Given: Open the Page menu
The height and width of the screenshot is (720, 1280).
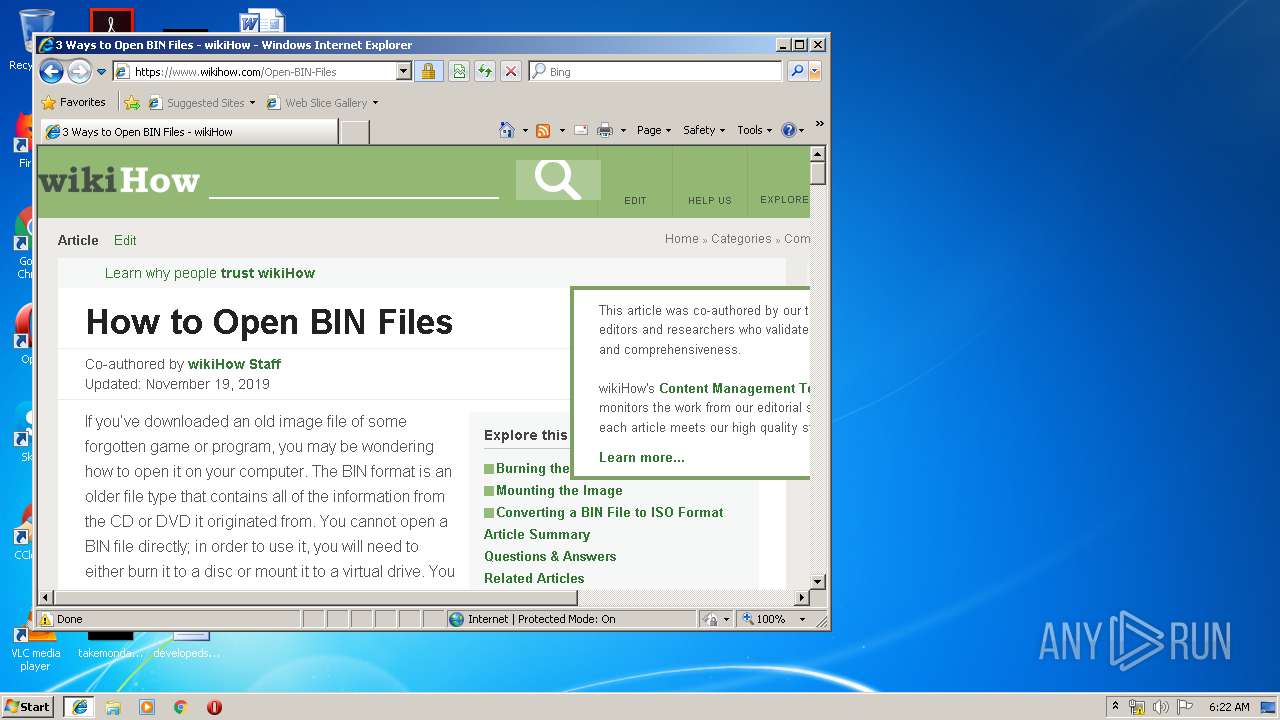Looking at the screenshot, I should click(x=654, y=130).
